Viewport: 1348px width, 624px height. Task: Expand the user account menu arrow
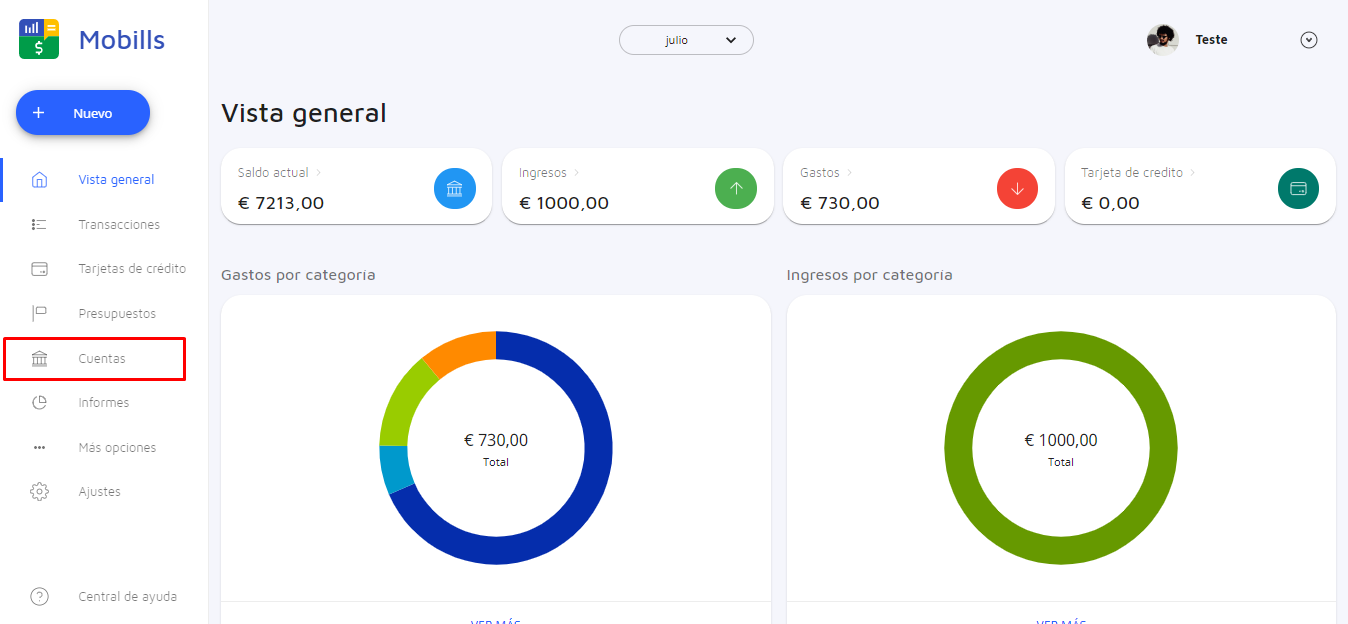tap(1308, 40)
